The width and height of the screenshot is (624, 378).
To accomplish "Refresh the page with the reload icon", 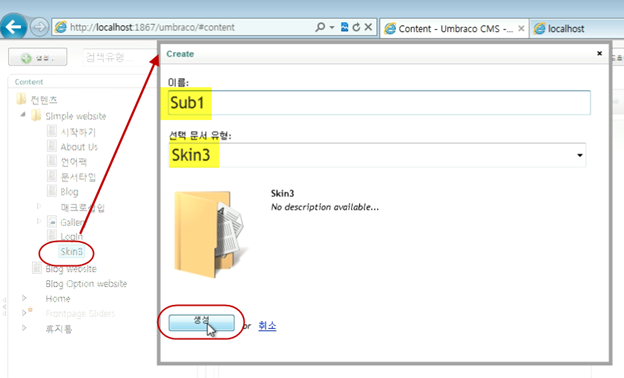I will pyautogui.click(x=356, y=27).
